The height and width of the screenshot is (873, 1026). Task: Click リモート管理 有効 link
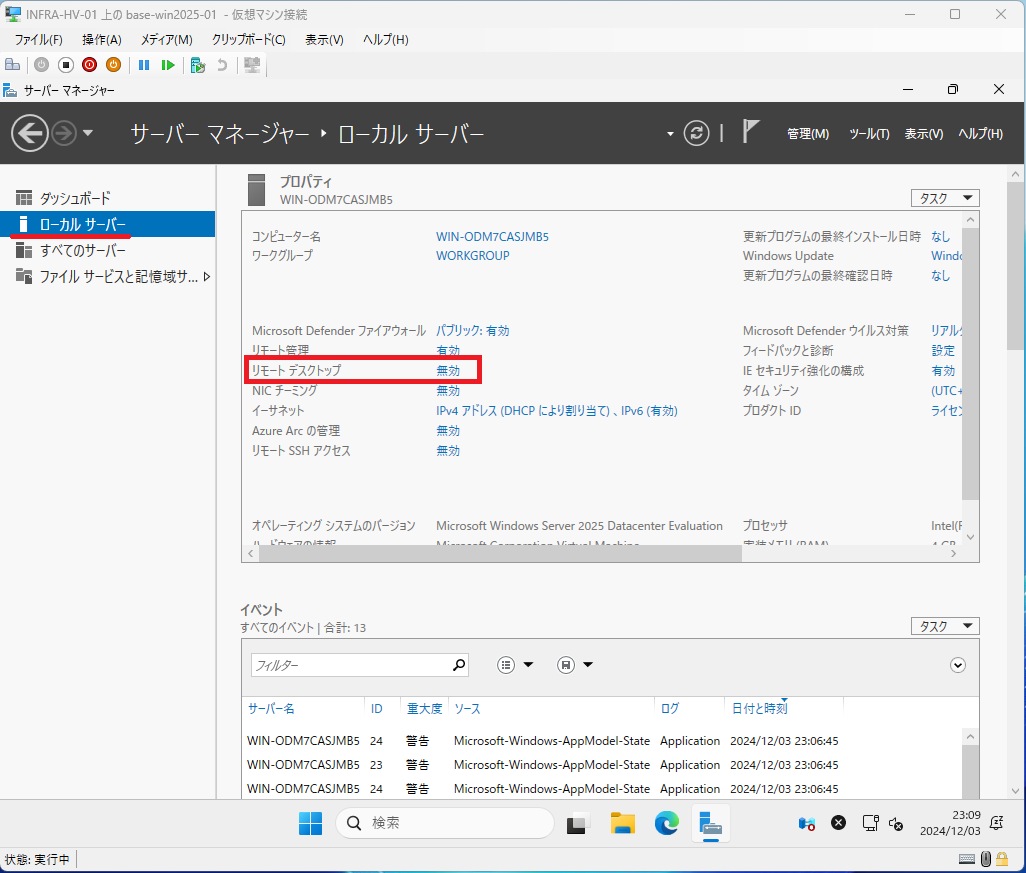tap(448, 350)
